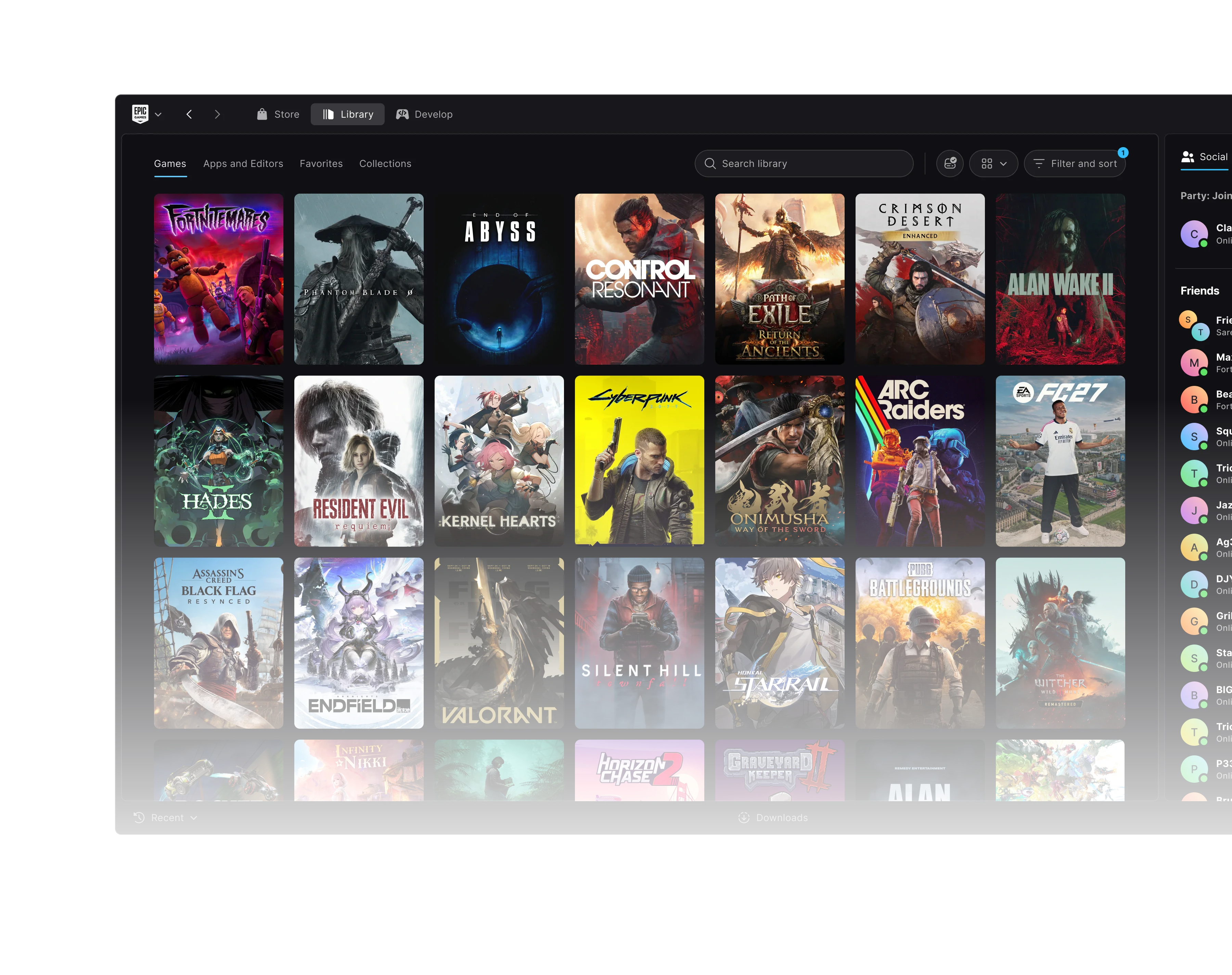1232x975 pixels.
Task: Open Honkai Star Rail game tile
Action: (780, 643)
